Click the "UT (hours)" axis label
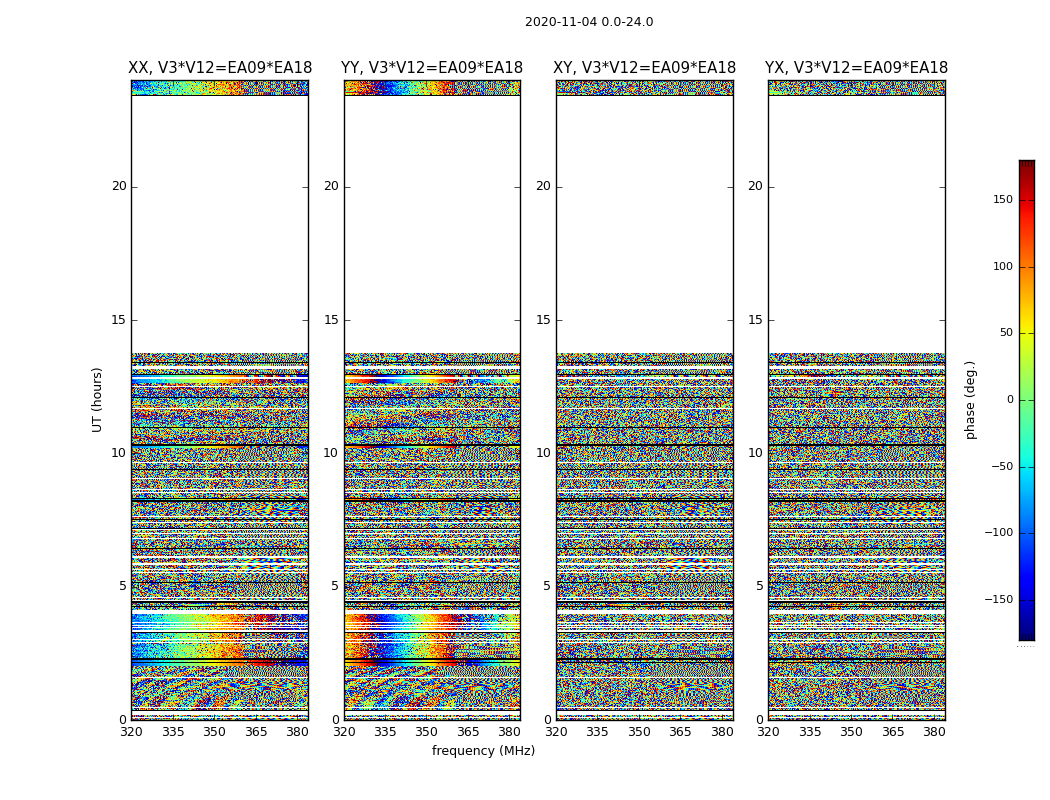 pyautogui.click(x=97, y=400)
